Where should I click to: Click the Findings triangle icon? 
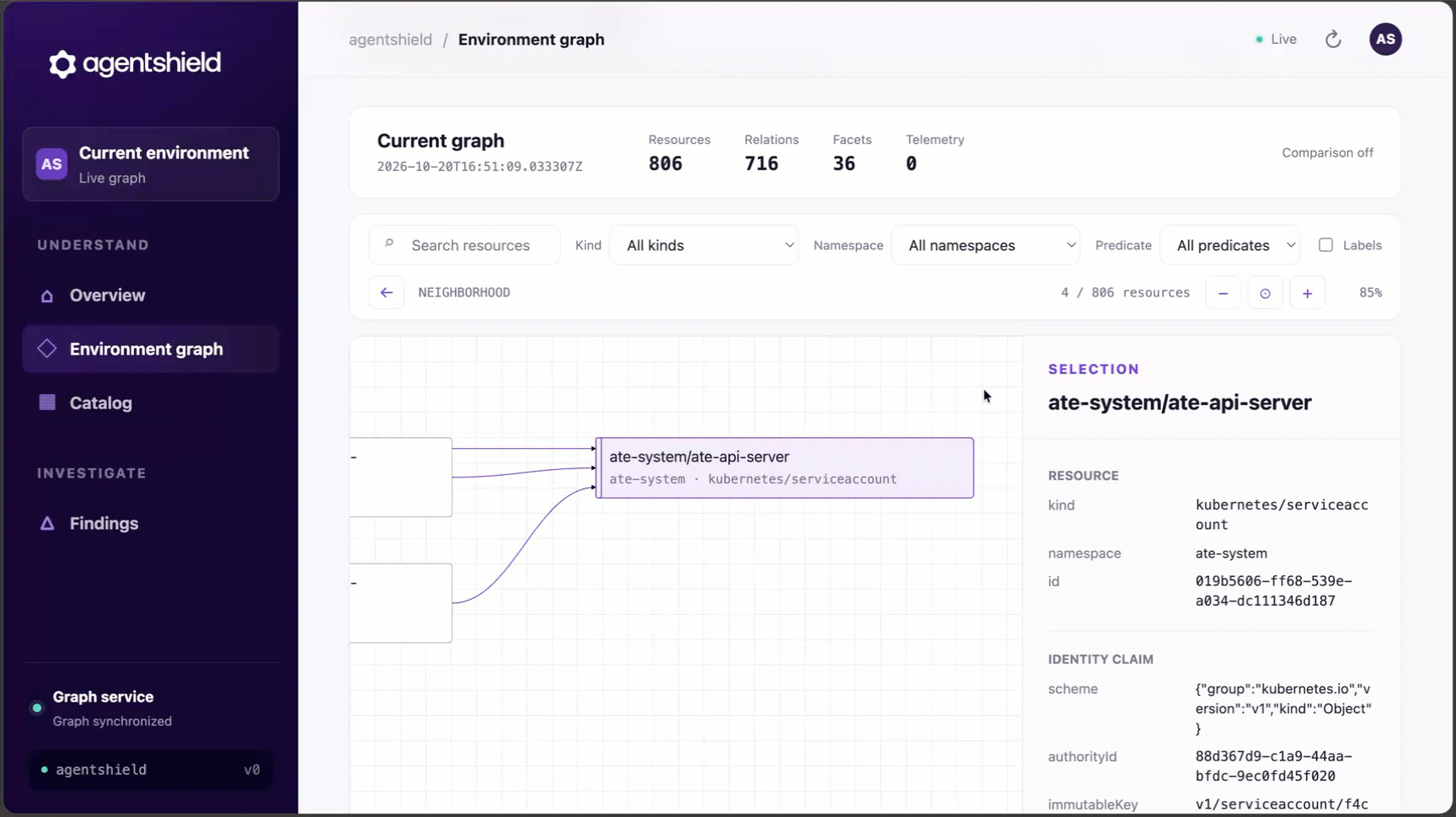point(47,523)
